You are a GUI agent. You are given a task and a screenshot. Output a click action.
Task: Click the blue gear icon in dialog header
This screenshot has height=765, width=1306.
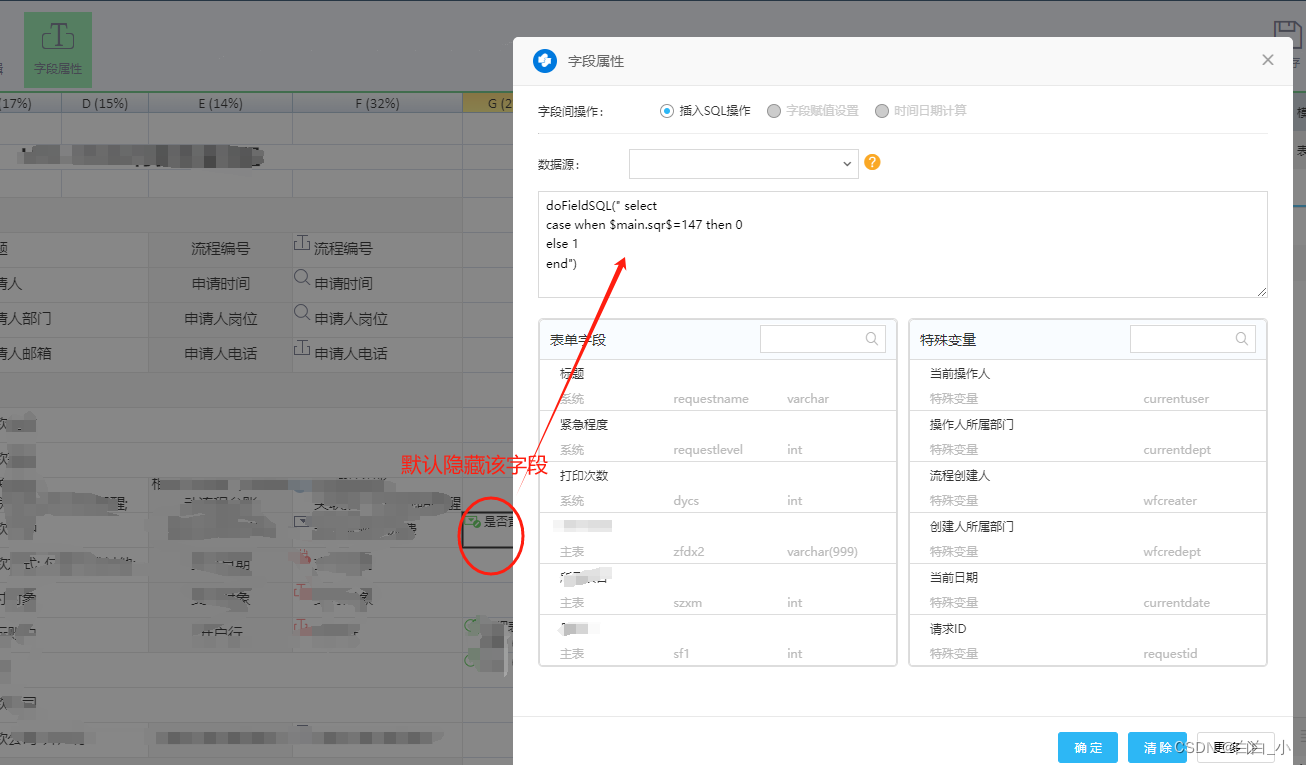point(544,60)
